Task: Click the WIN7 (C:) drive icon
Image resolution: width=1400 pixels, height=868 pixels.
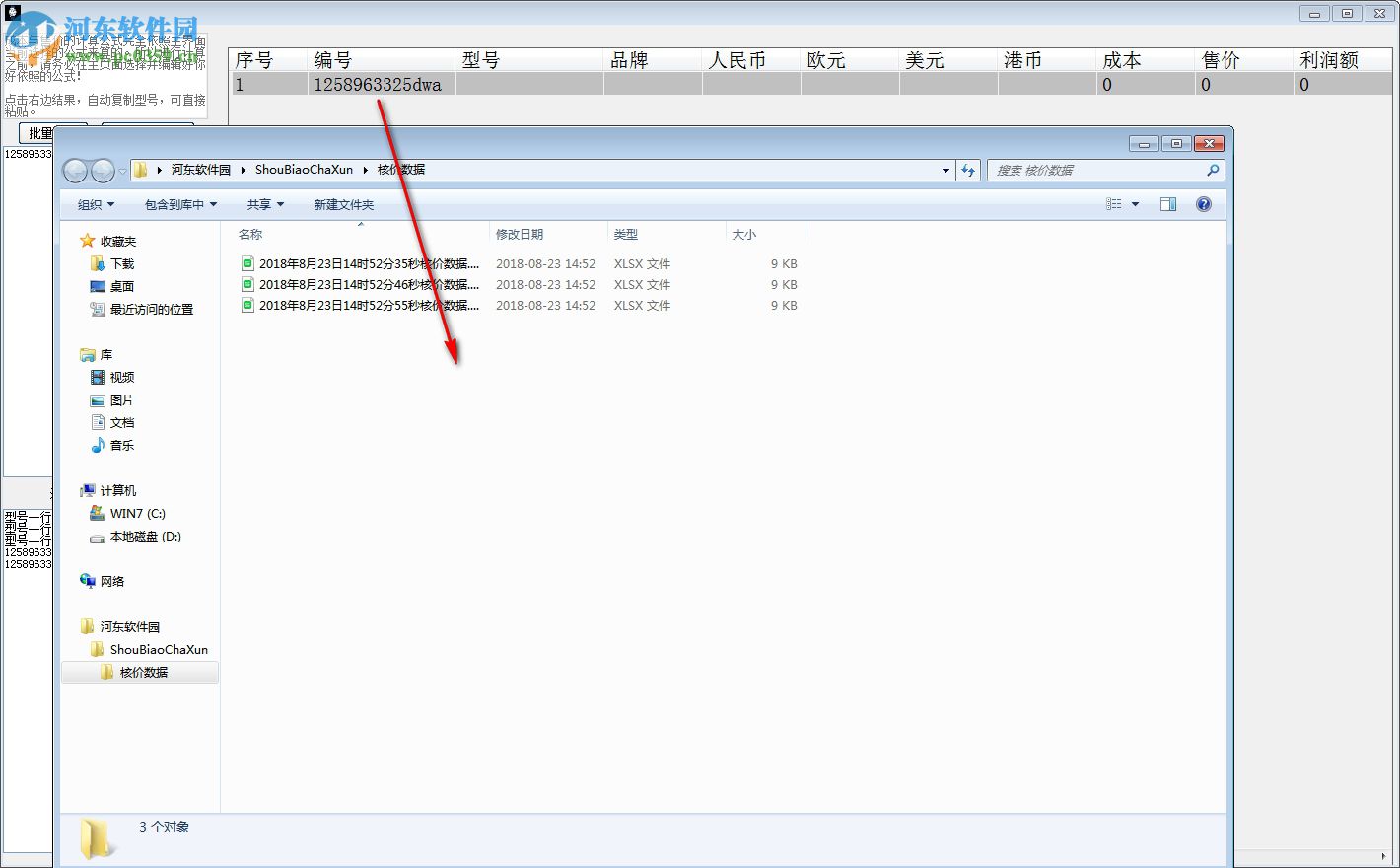Action: [98, 513]
